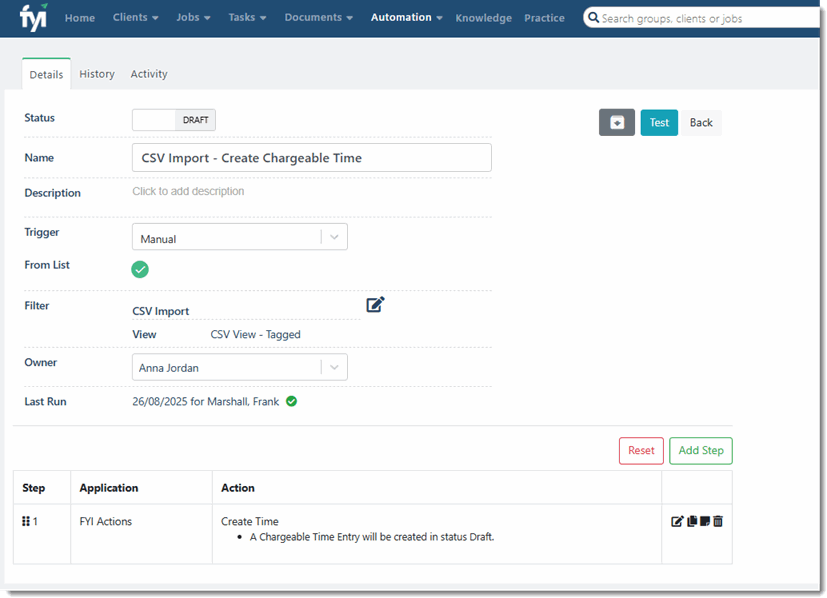This screenshot has width=827, height=598.
Task: Open the Trigger dropdown showing Manual
Action: pyautogui.click(x=239, y=237)
